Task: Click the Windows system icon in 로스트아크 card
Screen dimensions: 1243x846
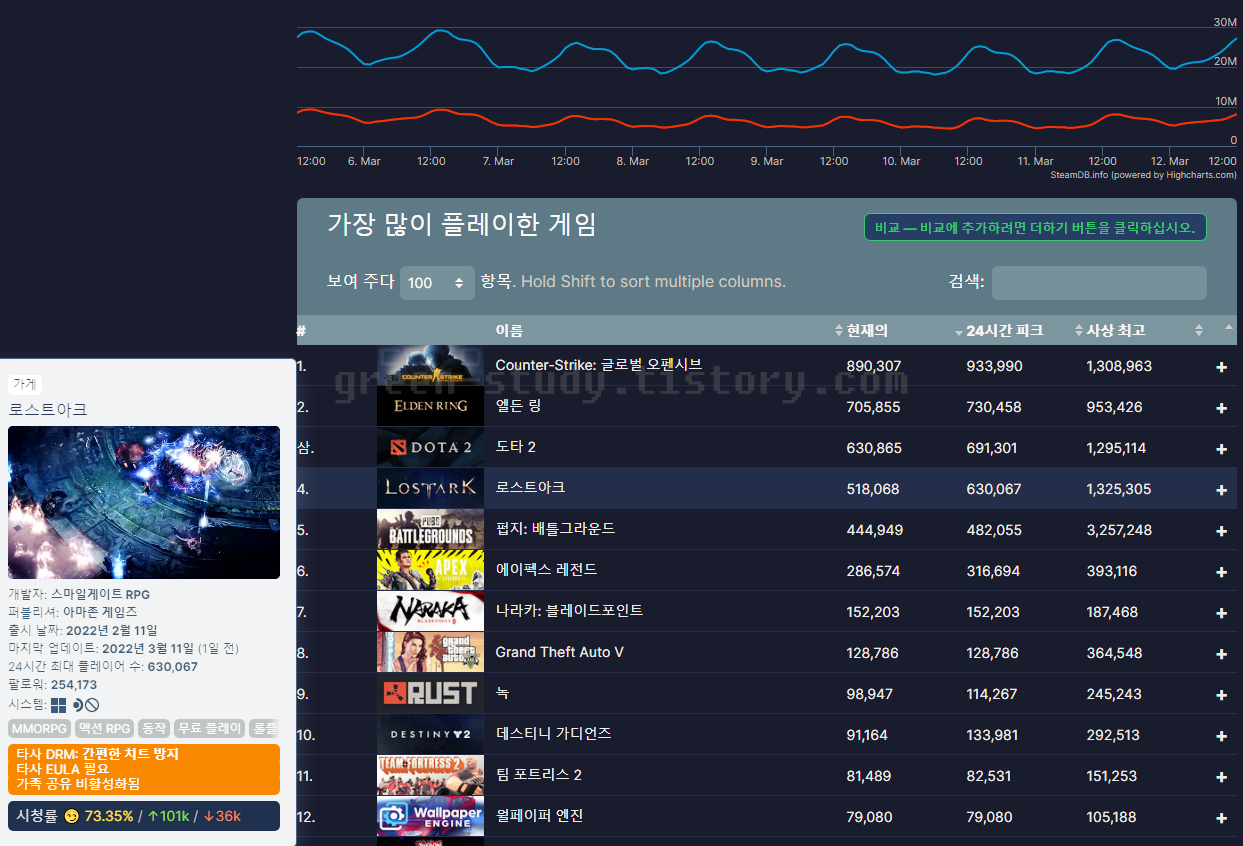Action: (59, 705)
